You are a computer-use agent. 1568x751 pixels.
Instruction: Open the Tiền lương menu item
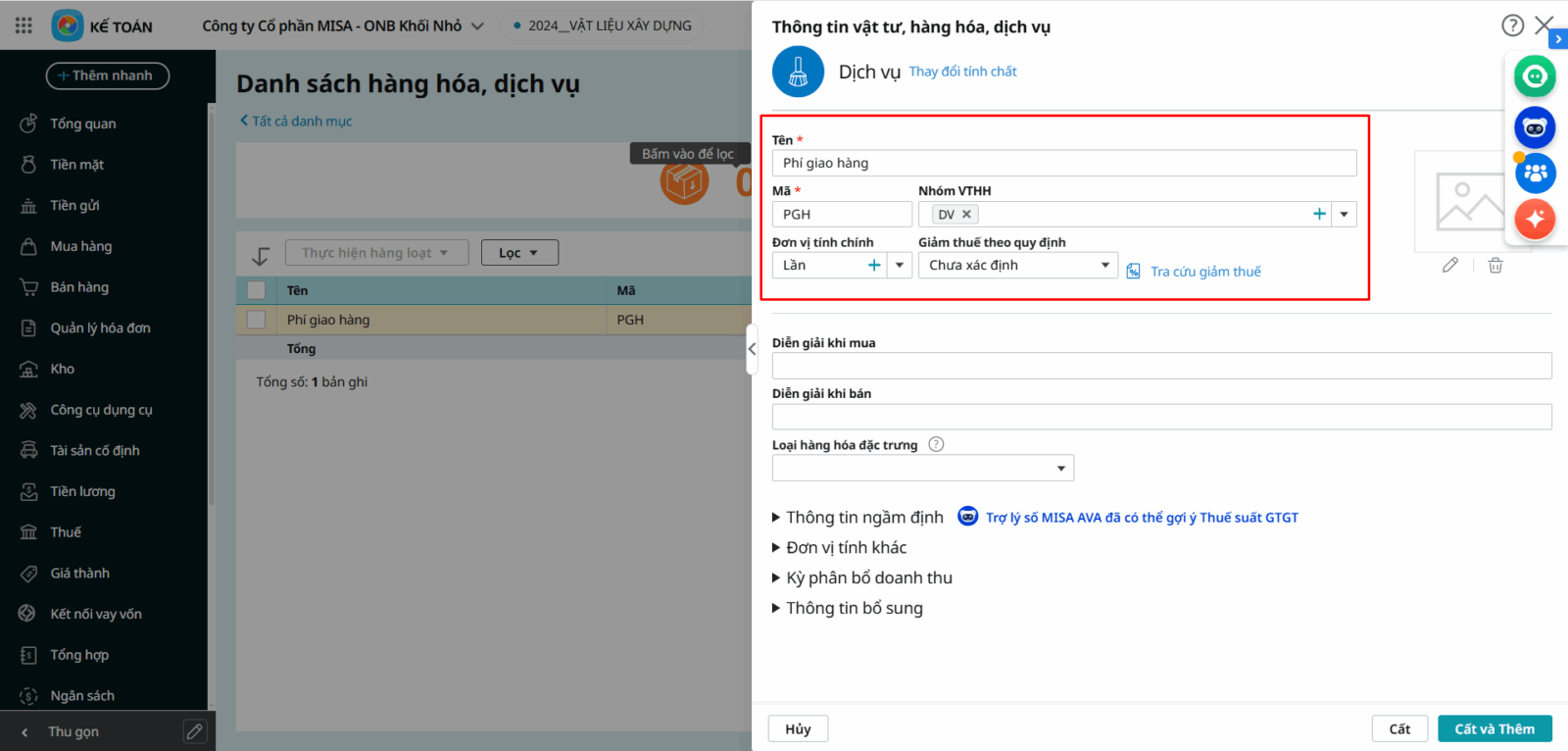pyautogui.click(x=83, y=491)
